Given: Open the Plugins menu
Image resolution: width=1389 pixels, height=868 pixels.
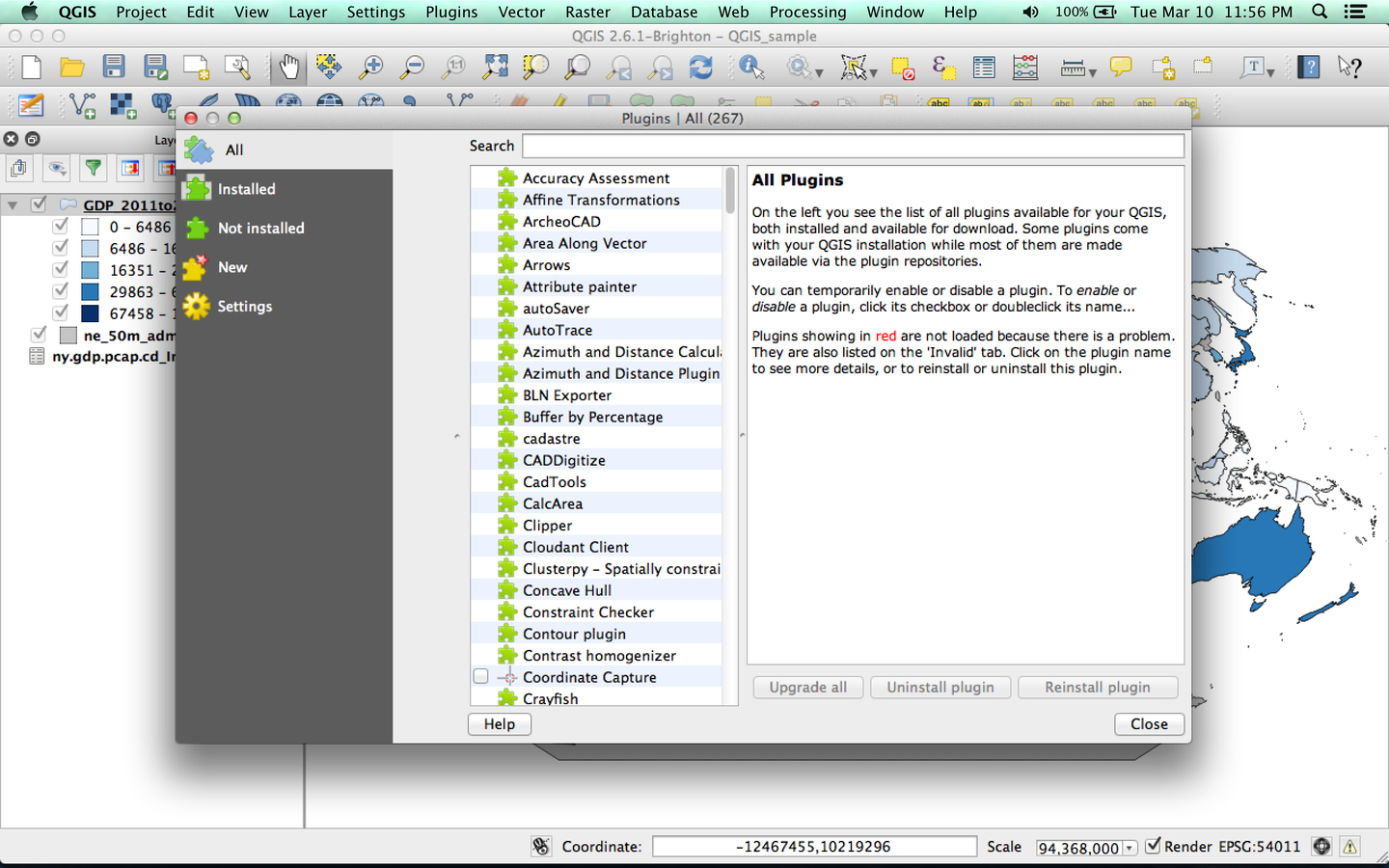Looking at the screenshot, I should click(x=451, y=12).
